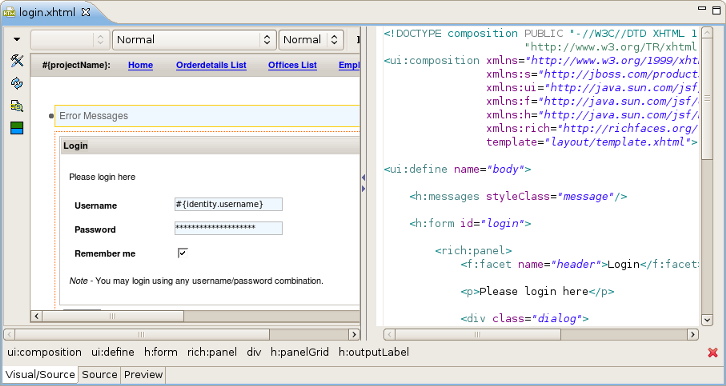The height and width of the screenshot is (386, 726).
Task: Select the Login panel header
Action: click(211, 146)
